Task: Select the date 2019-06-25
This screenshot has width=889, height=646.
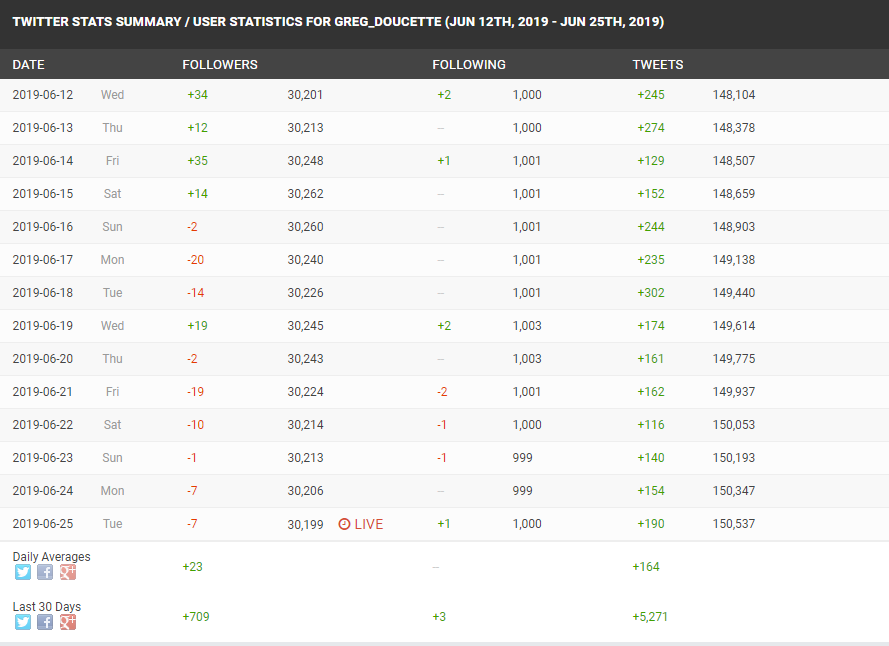Action: 43,523
